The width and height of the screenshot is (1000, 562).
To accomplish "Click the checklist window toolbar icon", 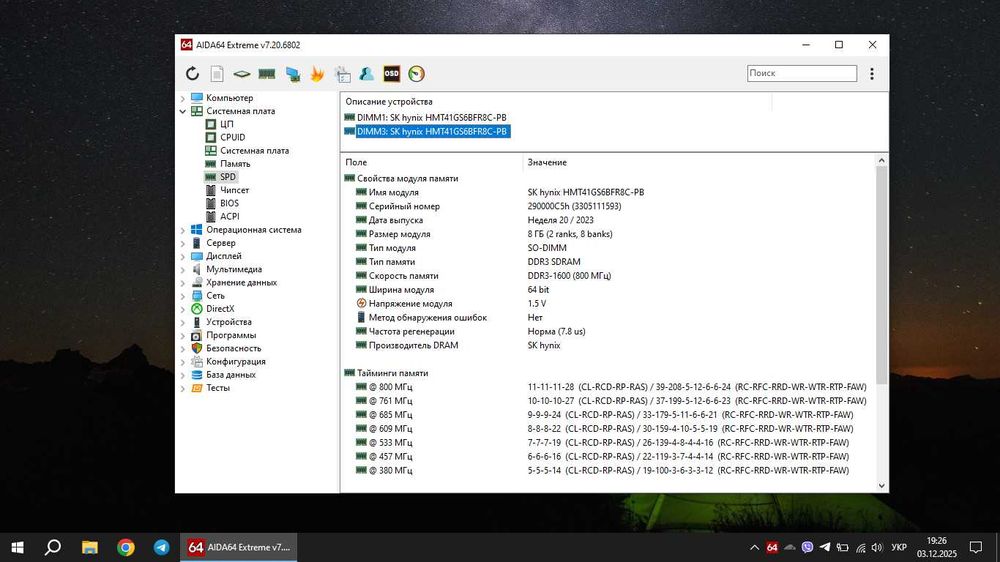I will point(342,74).
